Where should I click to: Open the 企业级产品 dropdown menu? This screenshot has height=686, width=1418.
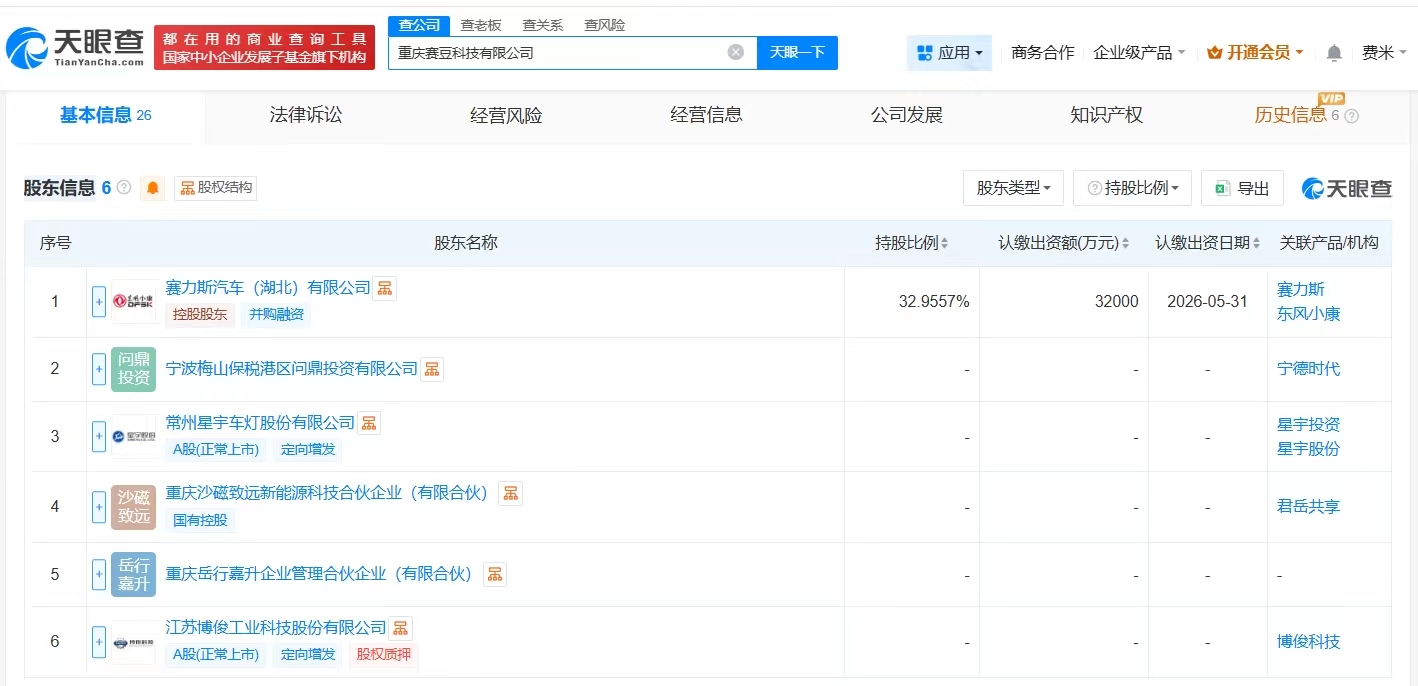(x=1139, y=53)
